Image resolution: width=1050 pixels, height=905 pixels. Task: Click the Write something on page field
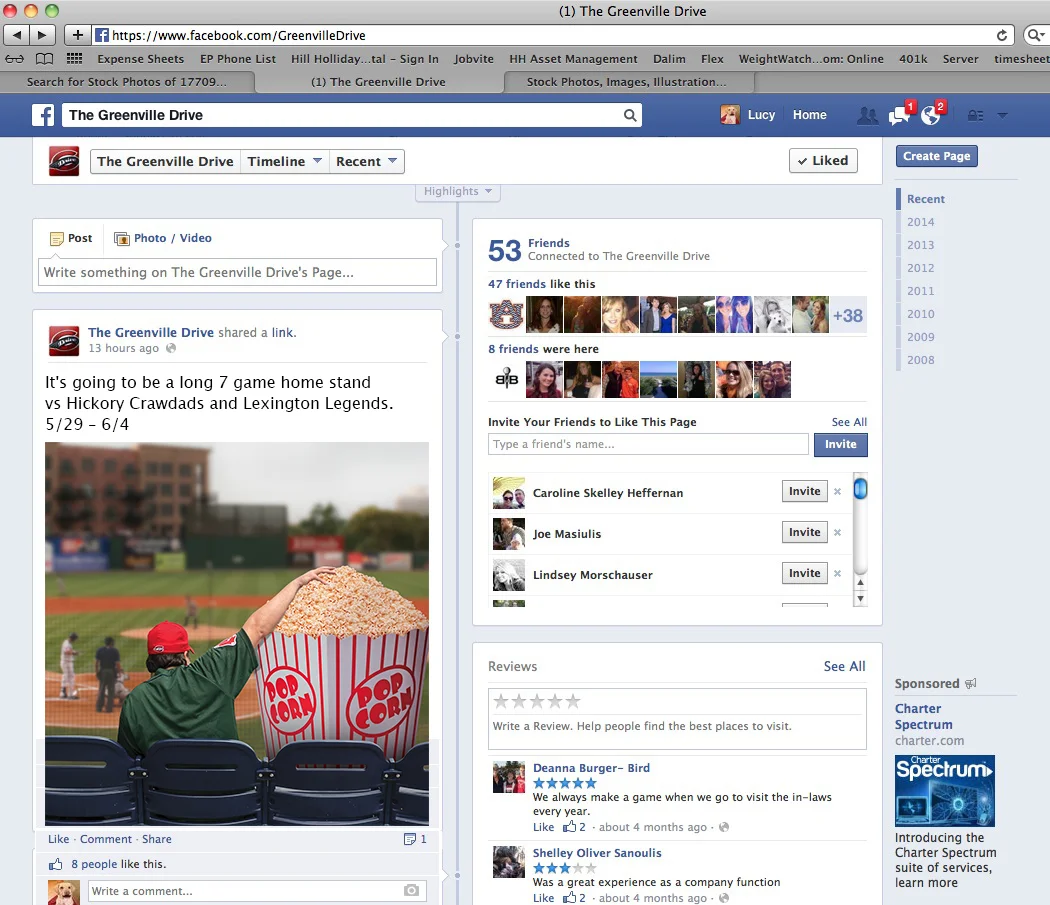pos(237,273)
